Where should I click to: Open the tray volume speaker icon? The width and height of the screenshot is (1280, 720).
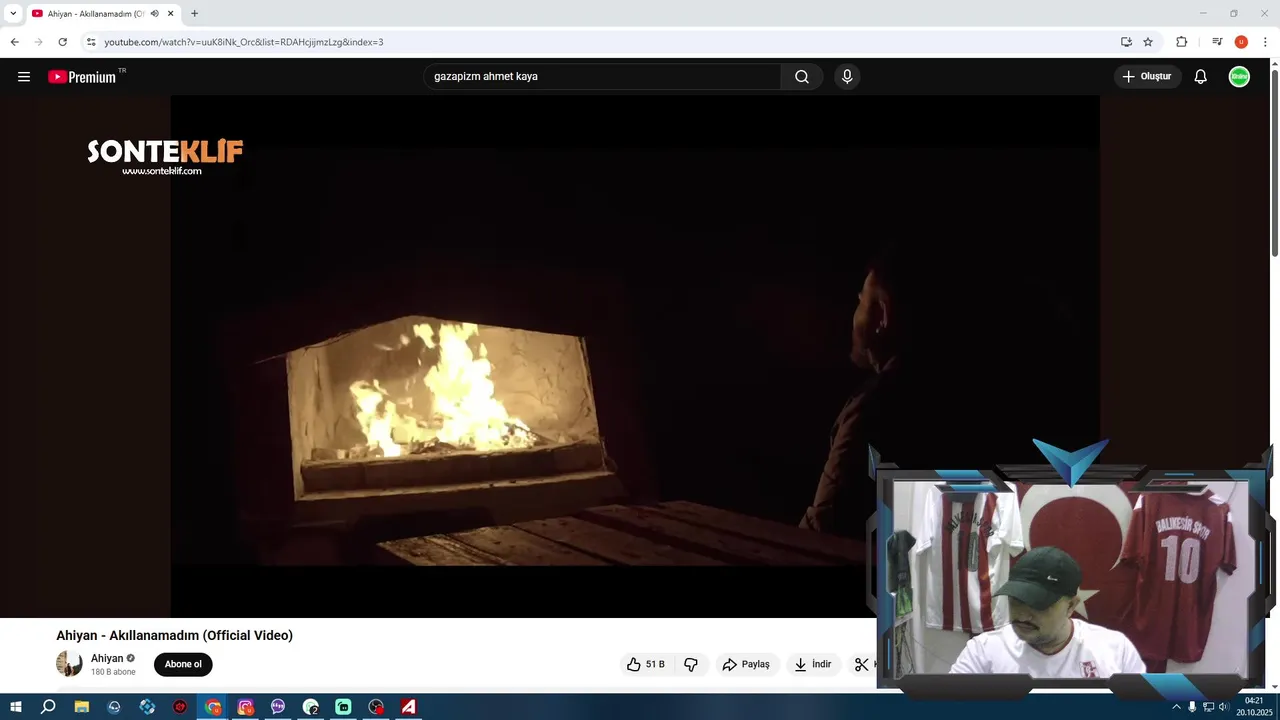(x=1224, y=707)
